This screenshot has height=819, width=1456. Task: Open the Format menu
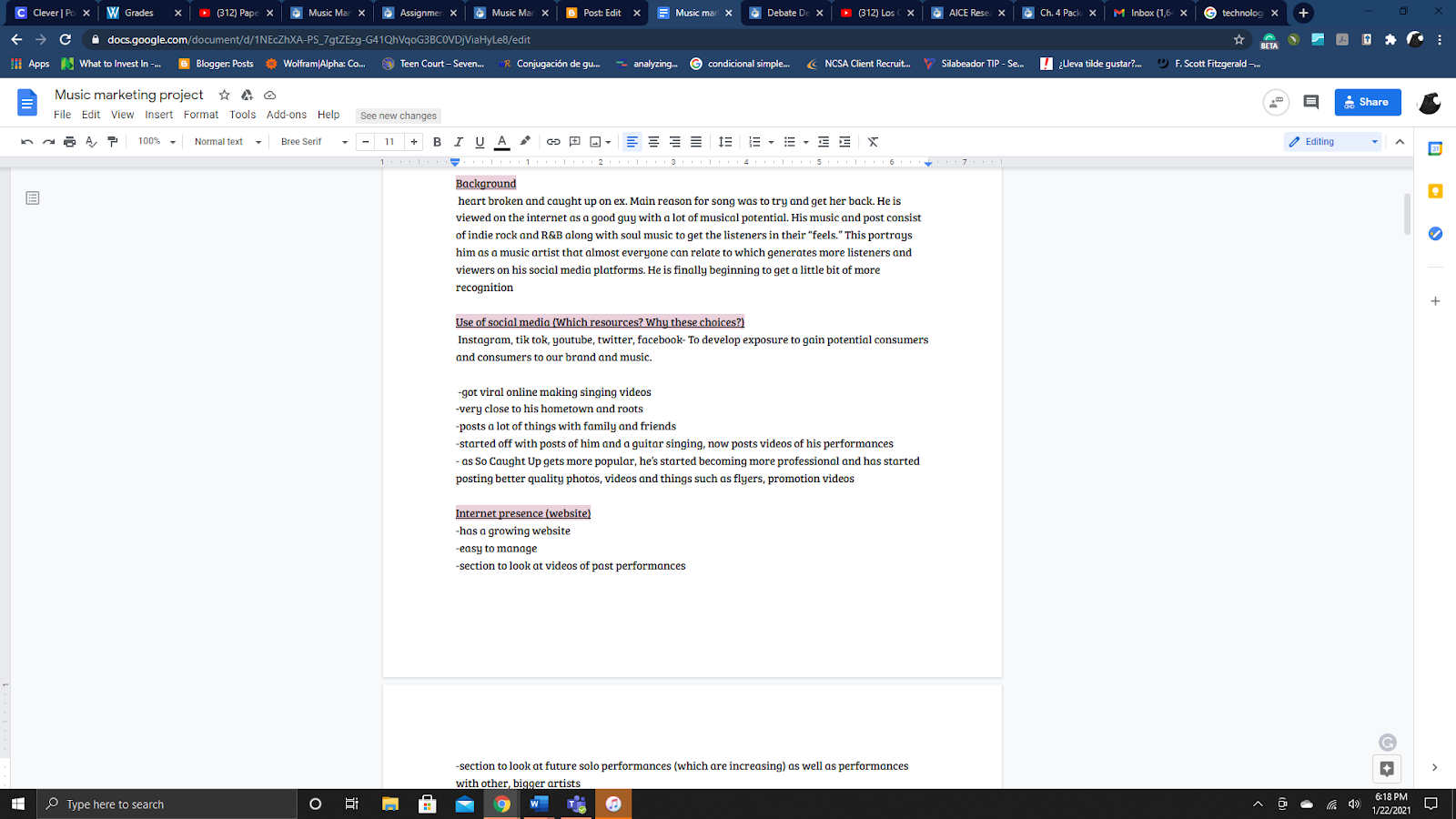(201, 115)
